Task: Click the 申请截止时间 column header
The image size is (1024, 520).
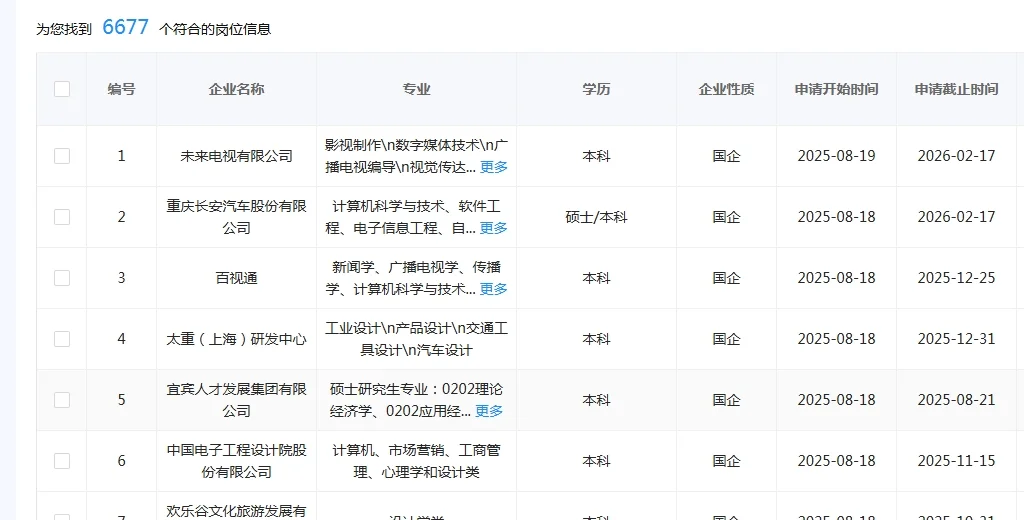Action: 957,89
